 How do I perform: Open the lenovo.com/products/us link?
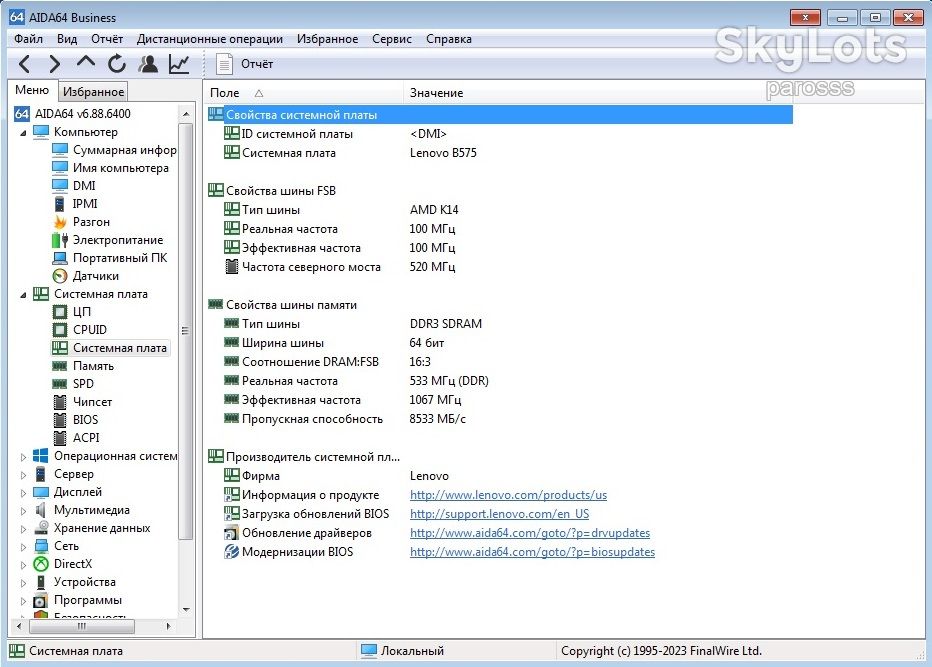coord(508,495)
